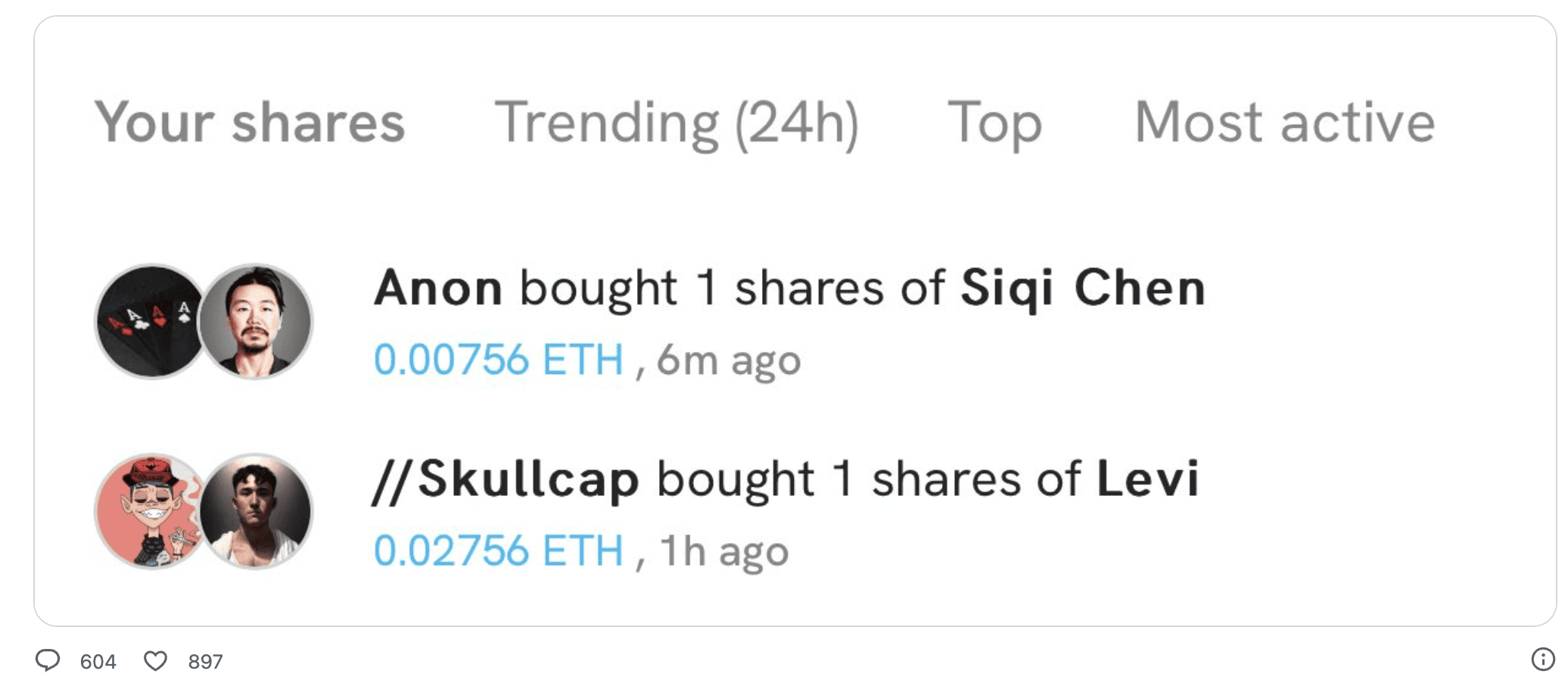Open the info icon at bottom right
The height and width of the screenshot is (680, 1568).
click(x=1543, y=659)
